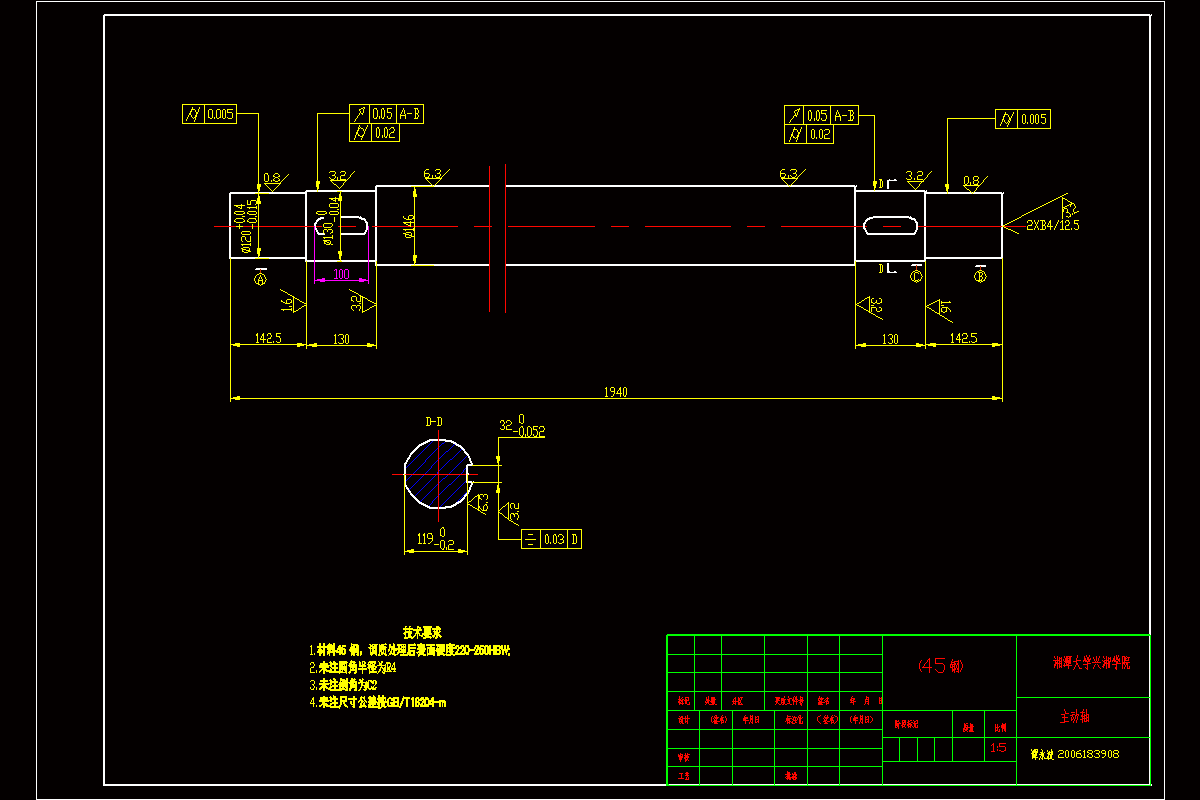The height and width of the screenshot is (800, 1200).
Task: Click the section dimension 119 0/-0.2
Action: 435,539
